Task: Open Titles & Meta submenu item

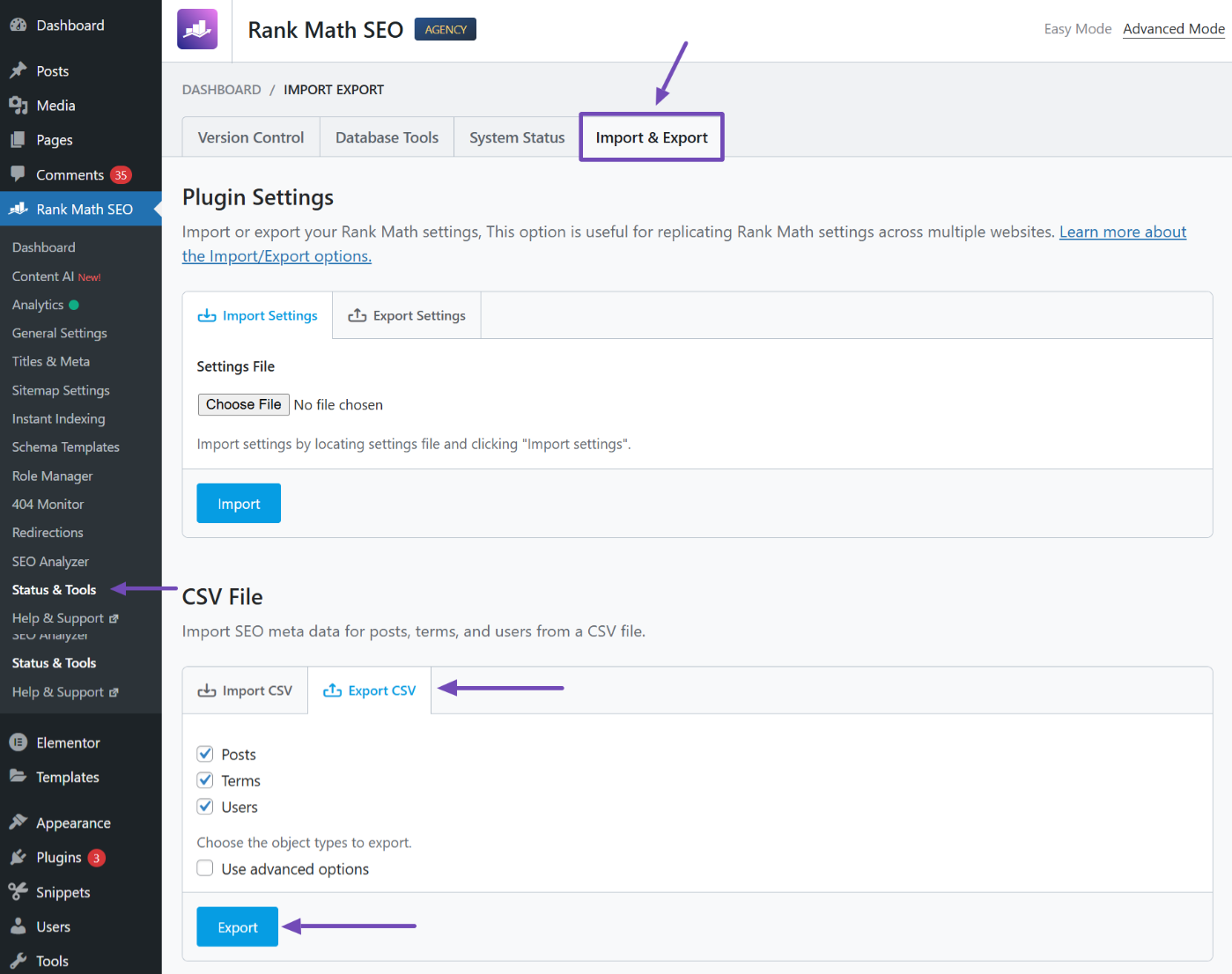Action: (51, 362)
